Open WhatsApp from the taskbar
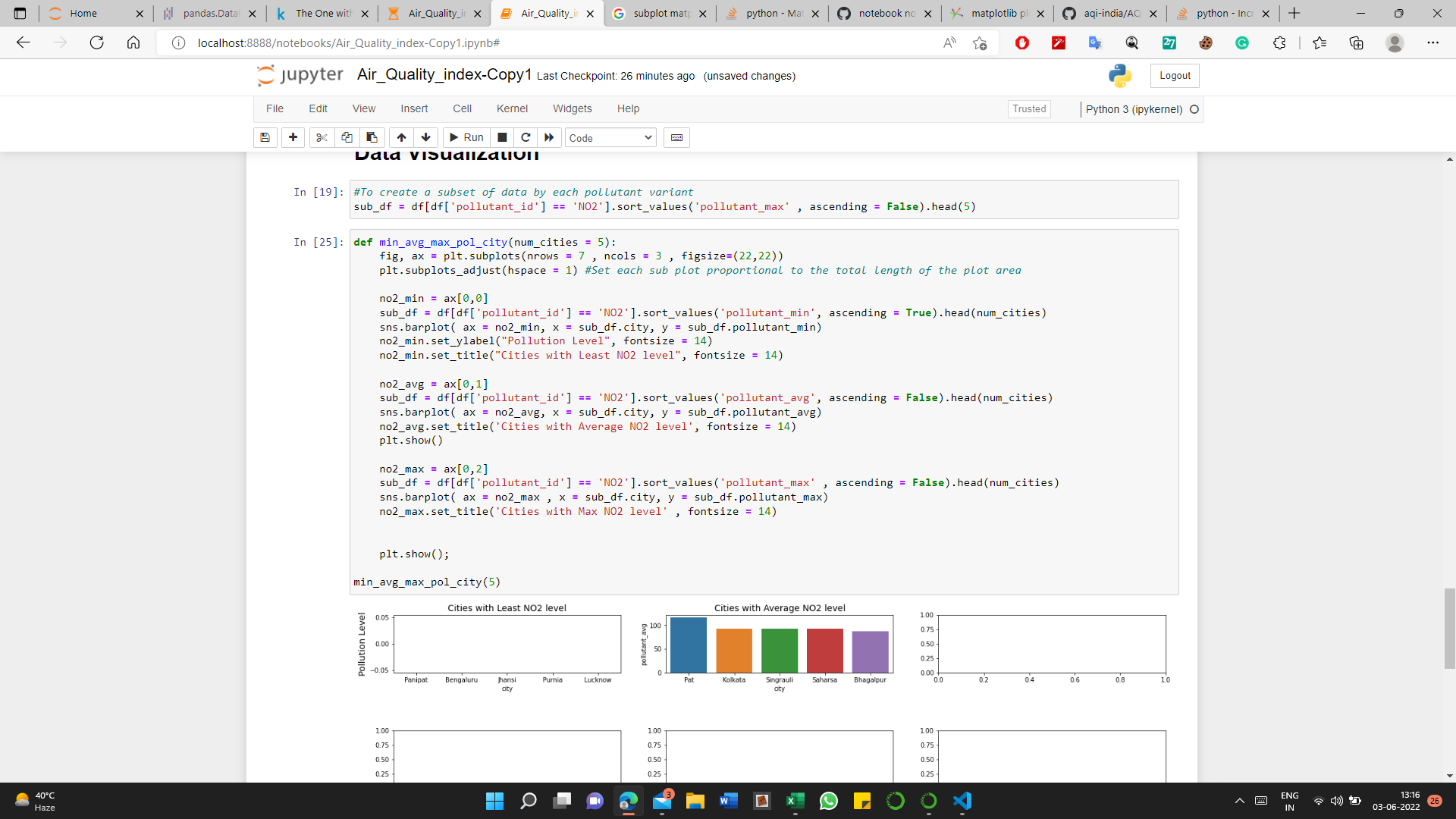Viewport: 1456px width, 819px height. [x=829, y=801]
